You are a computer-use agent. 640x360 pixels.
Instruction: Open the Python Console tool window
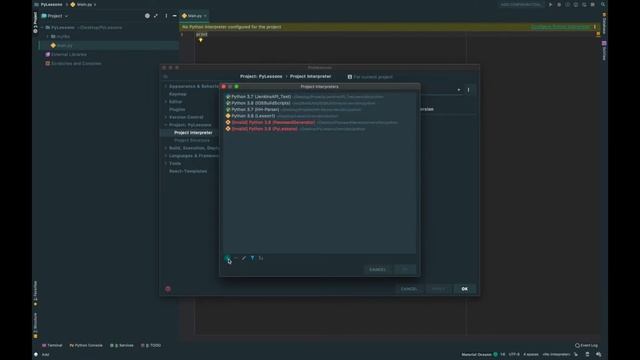click(x=86, y=345)
